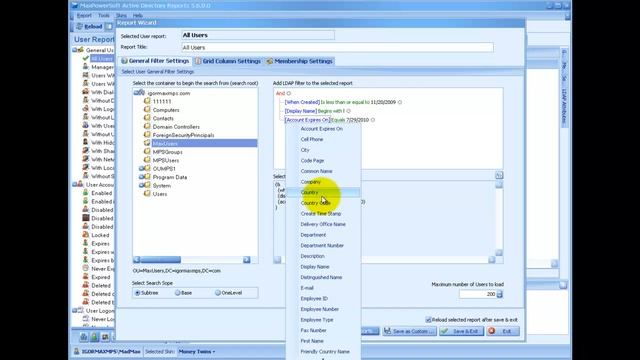Expand the igormaxmps.com domain root node
The width and height of the screenshot is (640, 360).
(136, 93)
